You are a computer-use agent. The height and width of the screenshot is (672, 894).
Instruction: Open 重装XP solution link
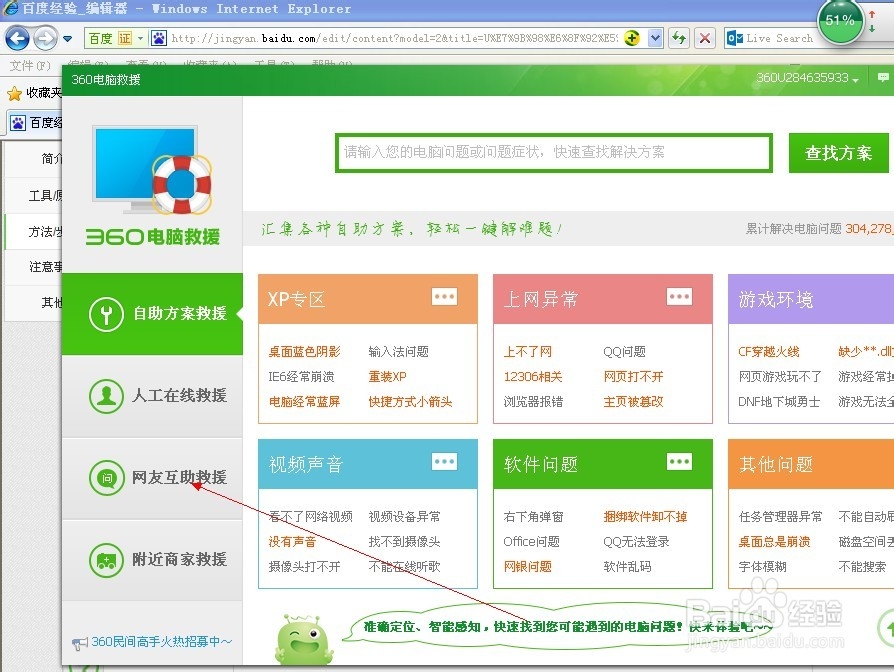[388, 377]
